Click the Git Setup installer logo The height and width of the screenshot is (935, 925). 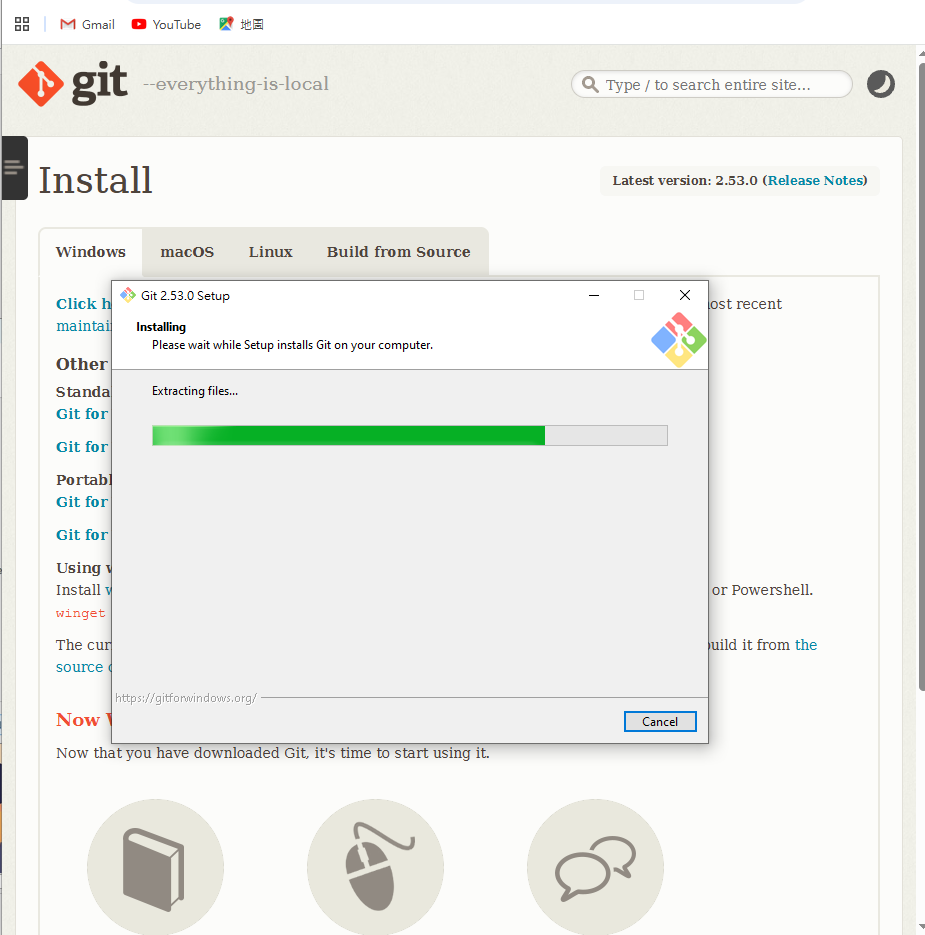point(679,340)
